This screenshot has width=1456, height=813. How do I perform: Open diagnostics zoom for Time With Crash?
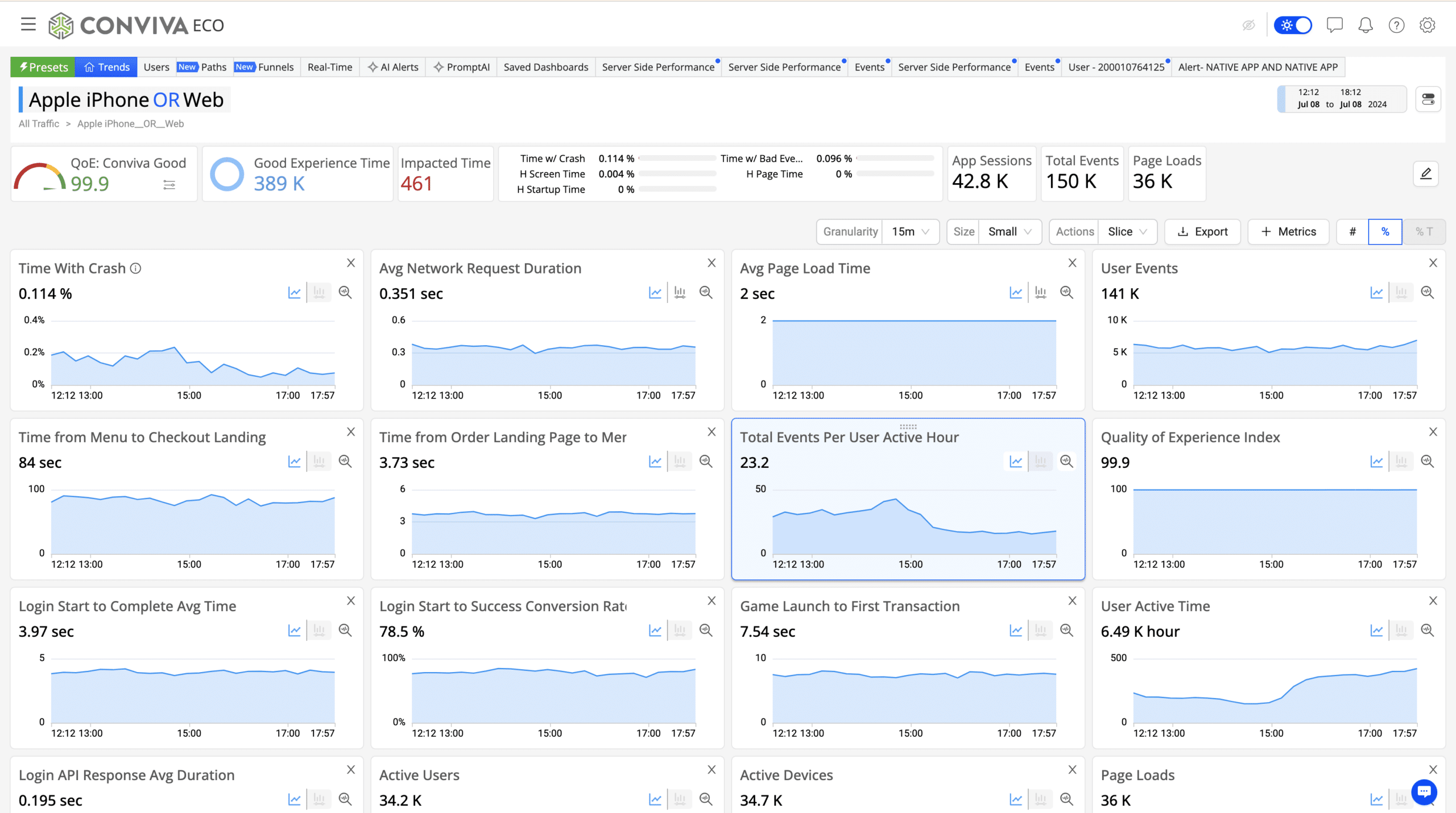click(345, 293)
